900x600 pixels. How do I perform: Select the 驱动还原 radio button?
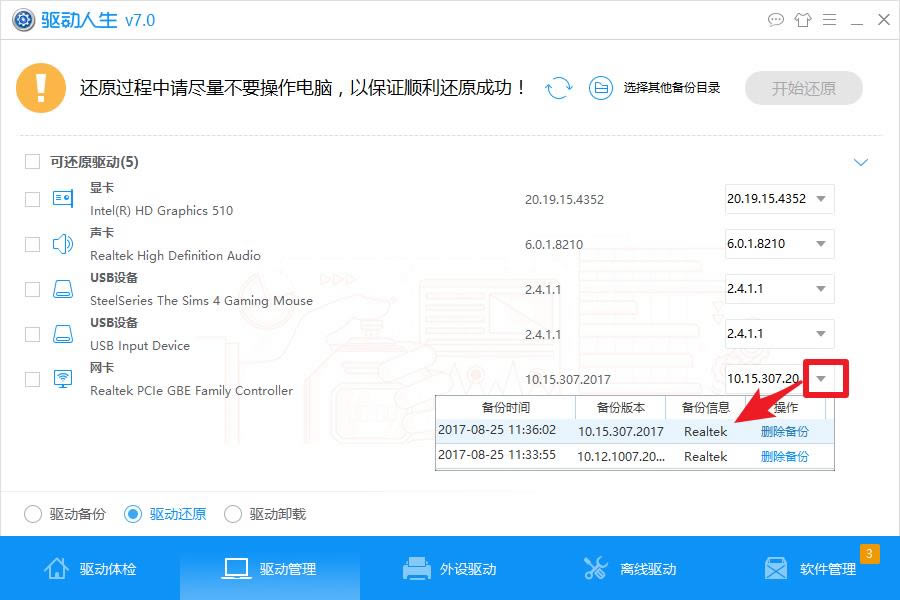coord(133,514)
